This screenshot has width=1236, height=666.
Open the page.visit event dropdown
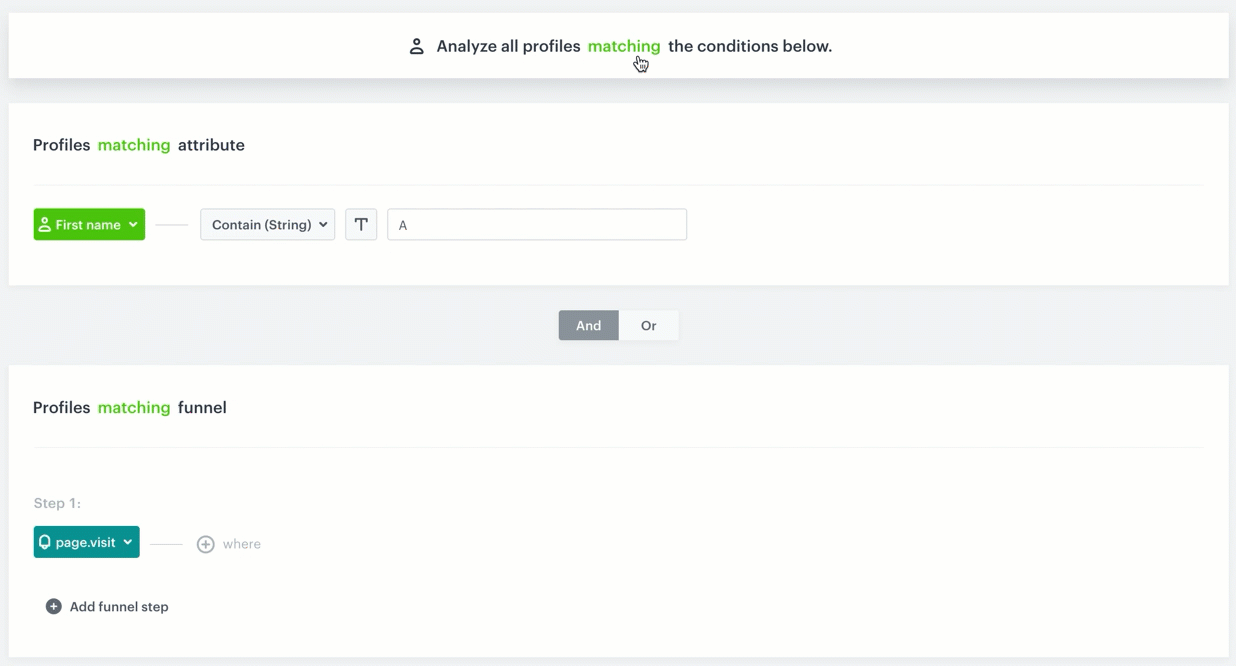[86, 541]
